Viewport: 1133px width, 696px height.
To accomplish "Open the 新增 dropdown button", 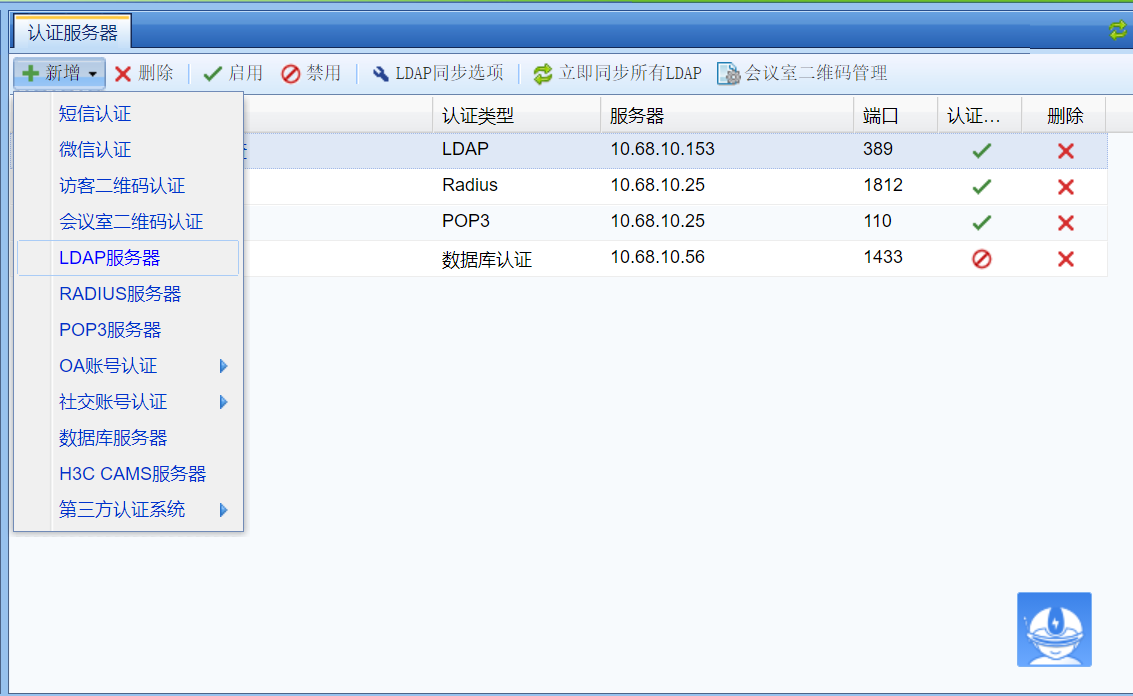I will coord(60,74).
